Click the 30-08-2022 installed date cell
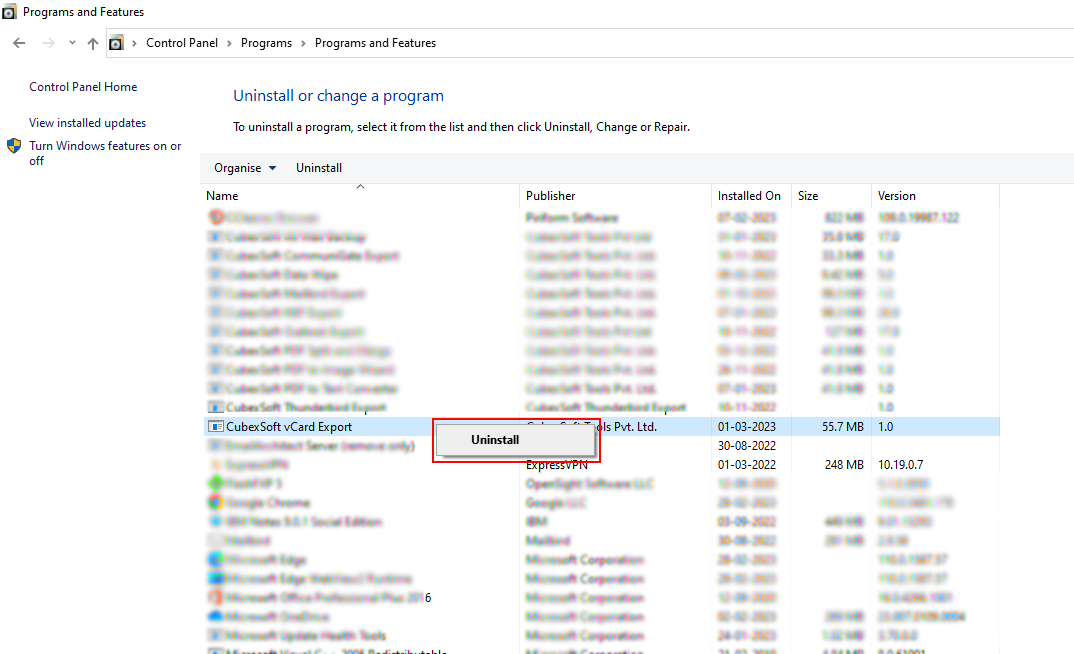 coord(747,446)
